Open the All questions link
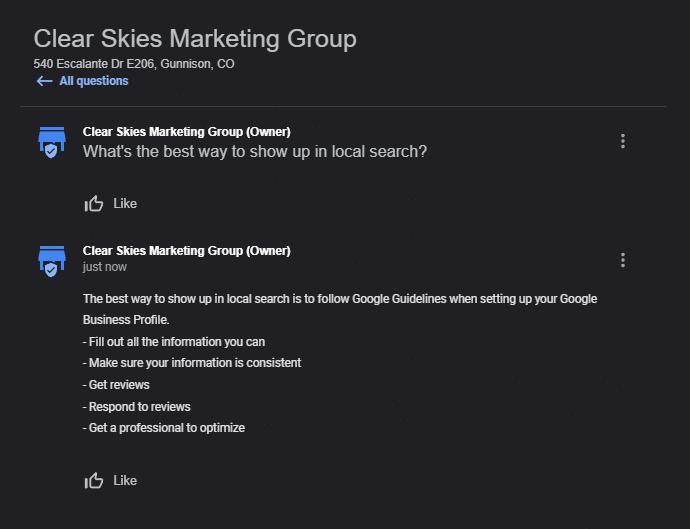Viewport: 690px width, 529px height. pyautogui.click(x=94, y=81)
